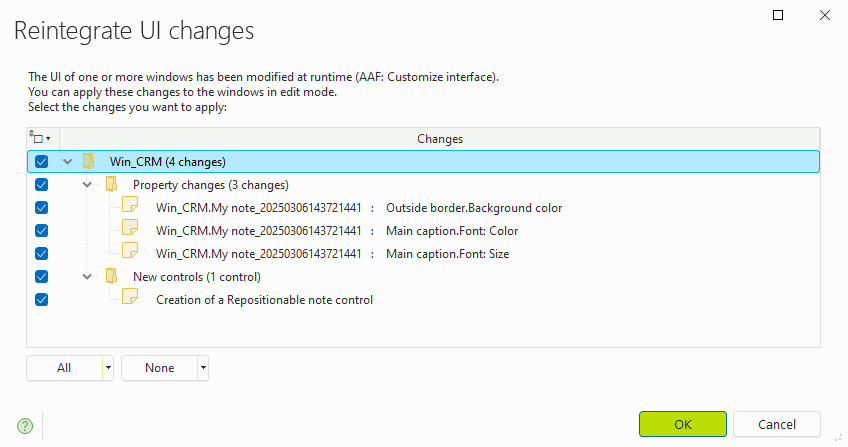The width and height of the screenshot is (848, 447).
Task: Open the dropdown arrow next to None
Action: pos(203,368)
